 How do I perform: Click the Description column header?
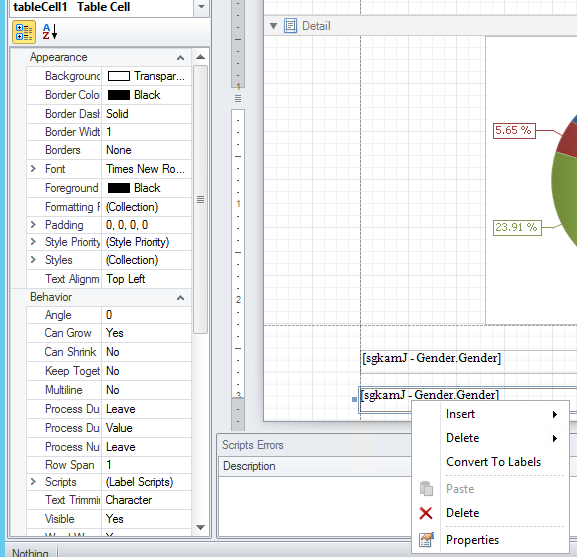pyautogui.click(x=315, y=466)
